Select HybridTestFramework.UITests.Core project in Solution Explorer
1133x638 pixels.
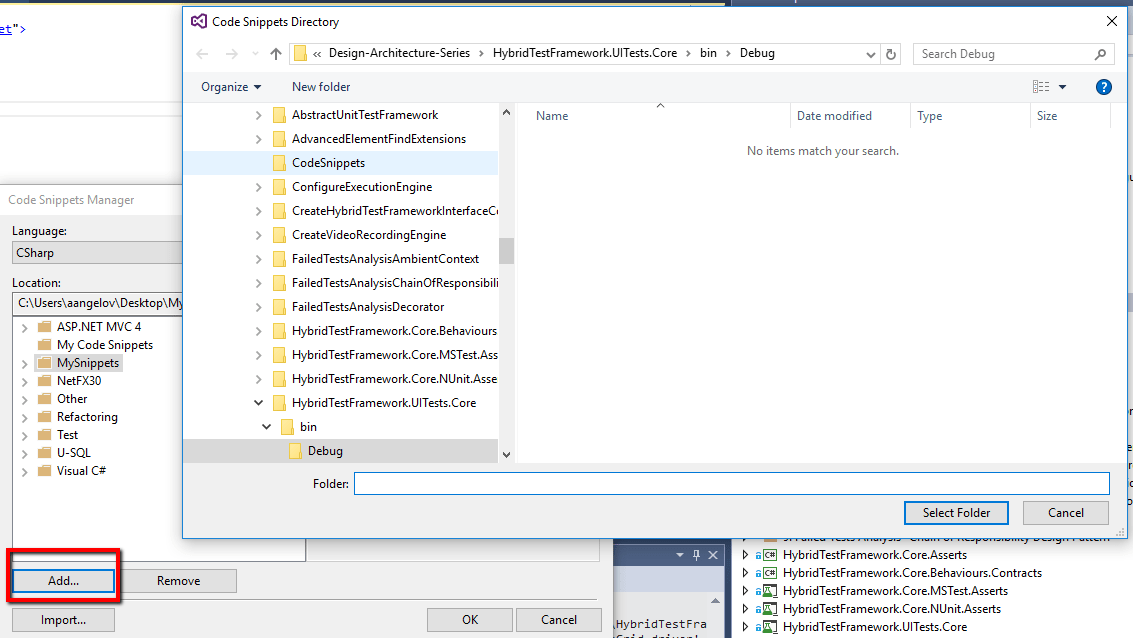click(874, 627)
